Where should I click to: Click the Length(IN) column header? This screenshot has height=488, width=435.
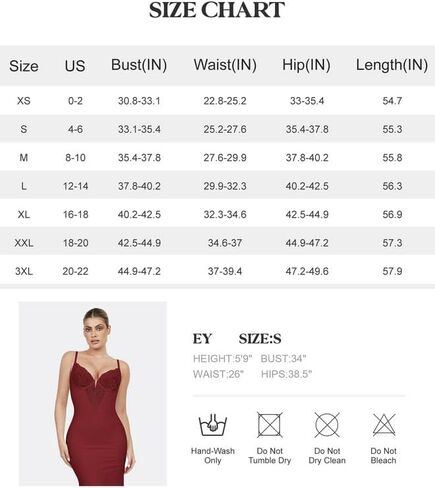coord(392,65)
